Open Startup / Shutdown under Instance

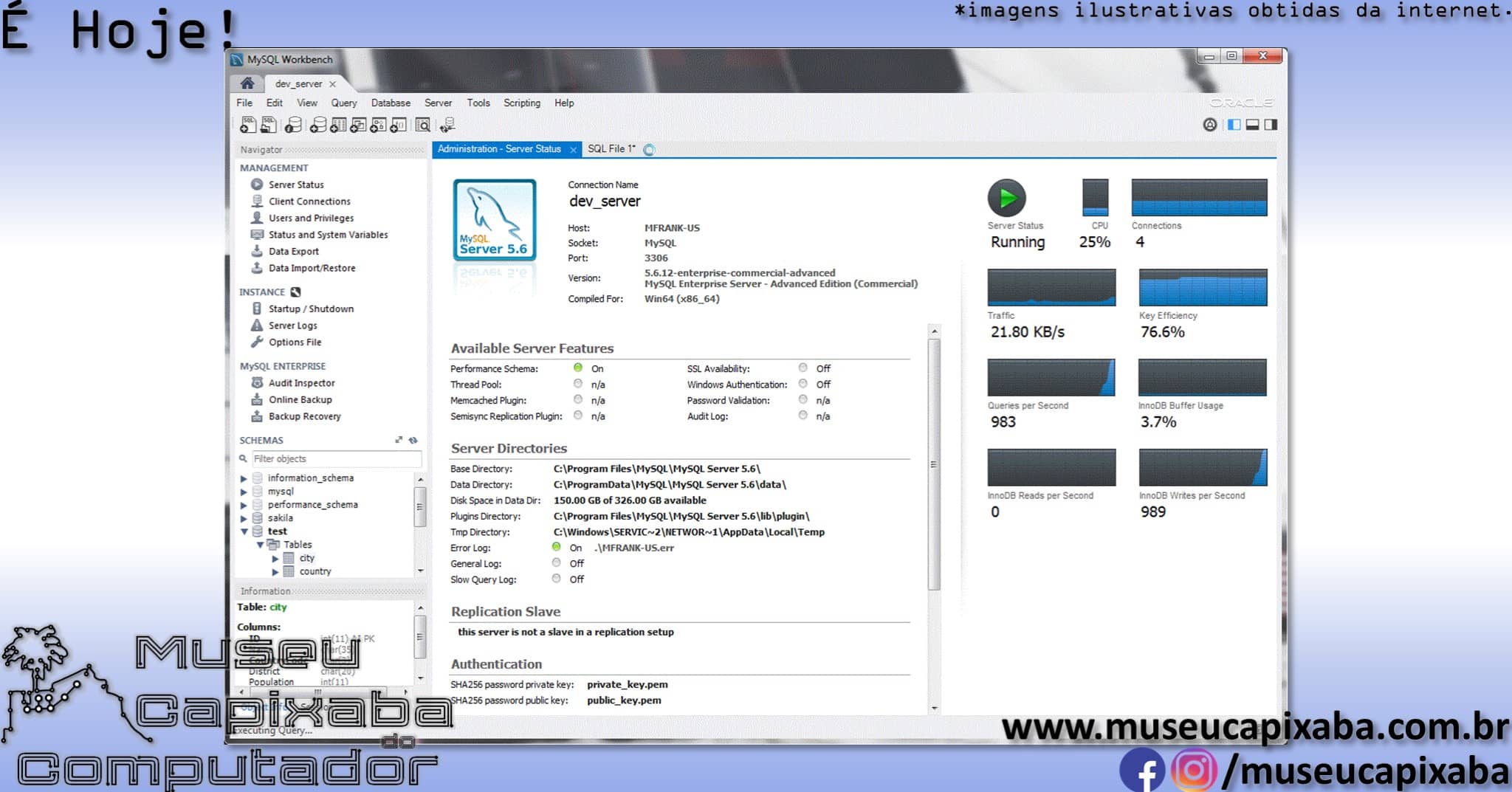point(310,309)
